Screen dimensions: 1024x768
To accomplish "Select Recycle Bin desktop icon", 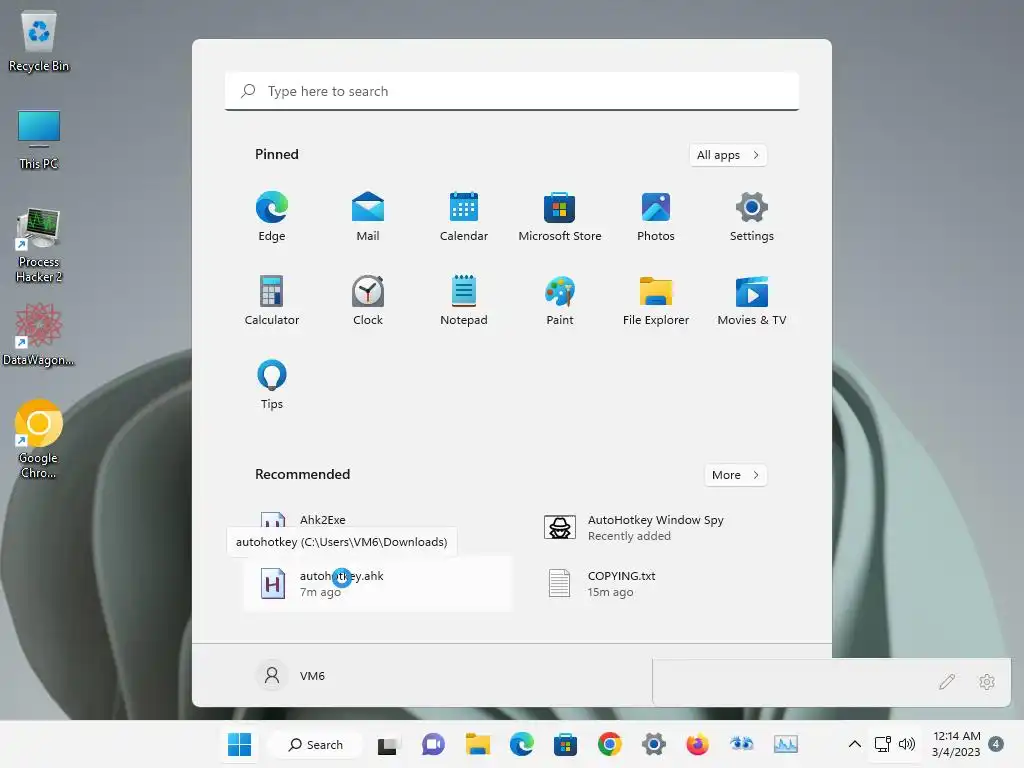I will coord(39,41).
